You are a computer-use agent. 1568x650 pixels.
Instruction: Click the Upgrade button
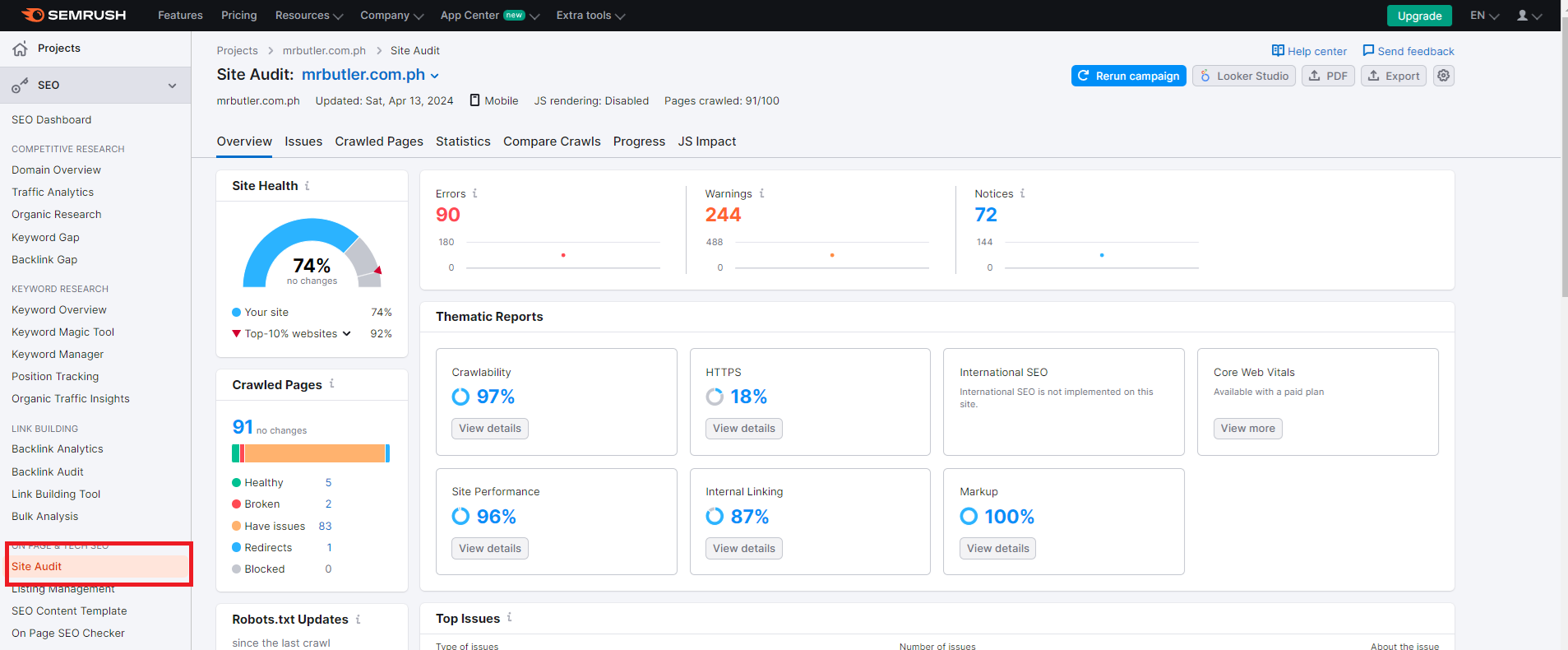pos(1419,16)
